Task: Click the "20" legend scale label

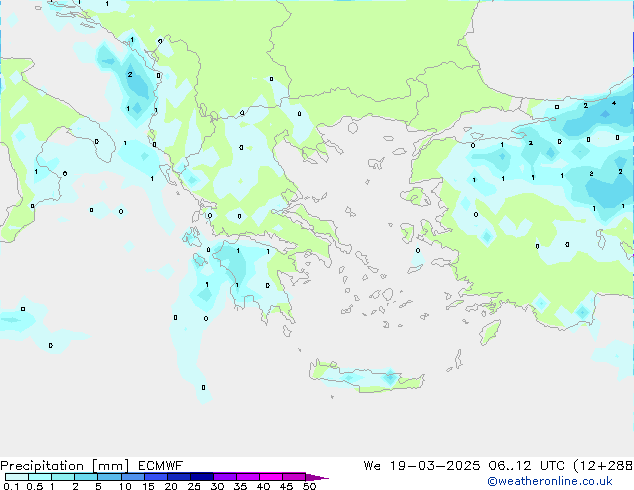Action: 171,486
